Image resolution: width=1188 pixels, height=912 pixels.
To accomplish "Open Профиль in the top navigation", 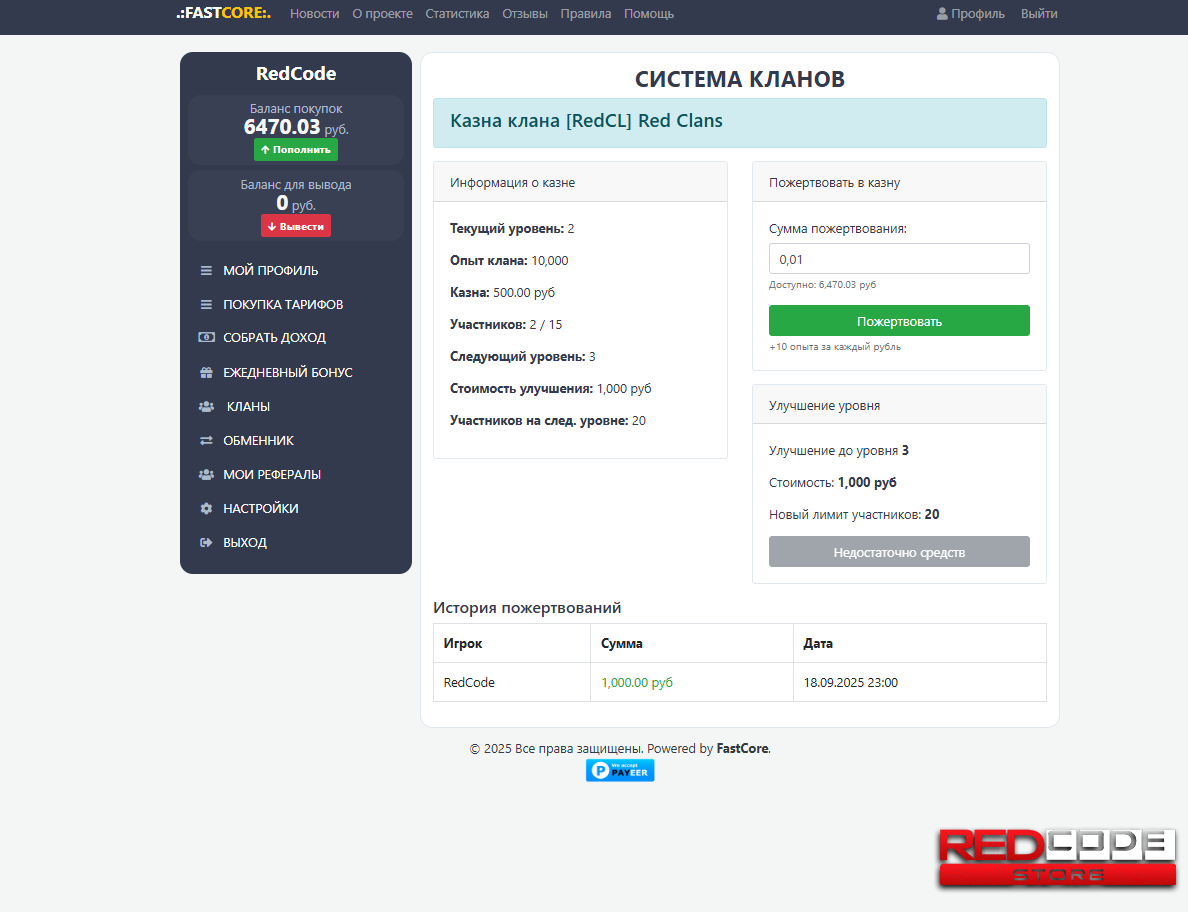I will point(971,14).
